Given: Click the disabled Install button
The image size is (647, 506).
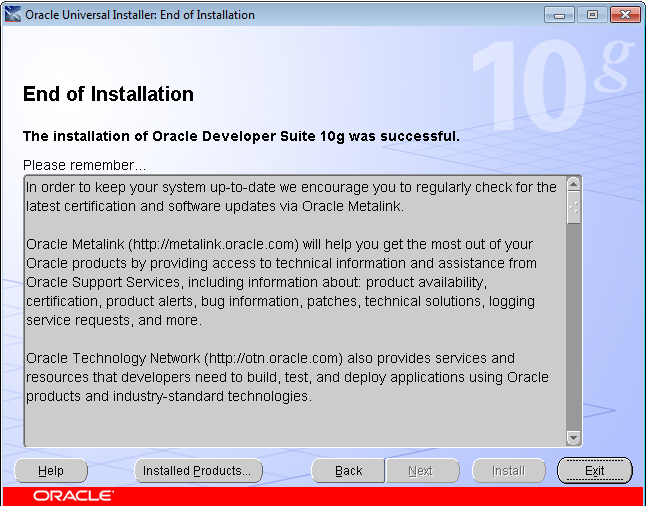Looking at the screenshot, I should [x=508, y=471].
